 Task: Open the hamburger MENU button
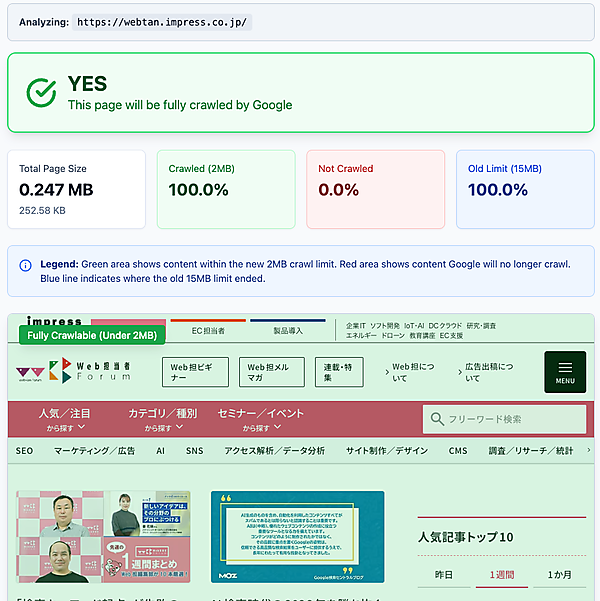point(565,372)
